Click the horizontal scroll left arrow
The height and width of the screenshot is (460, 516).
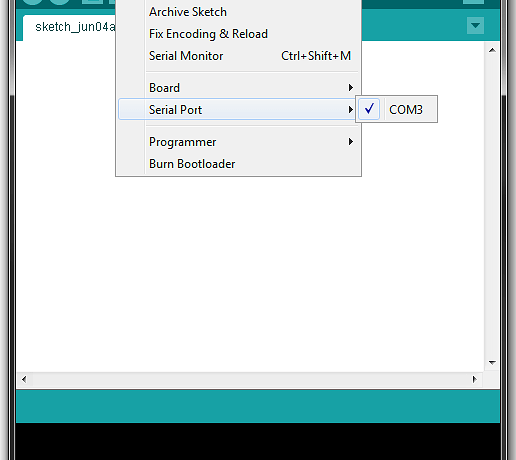coord(24,379)
